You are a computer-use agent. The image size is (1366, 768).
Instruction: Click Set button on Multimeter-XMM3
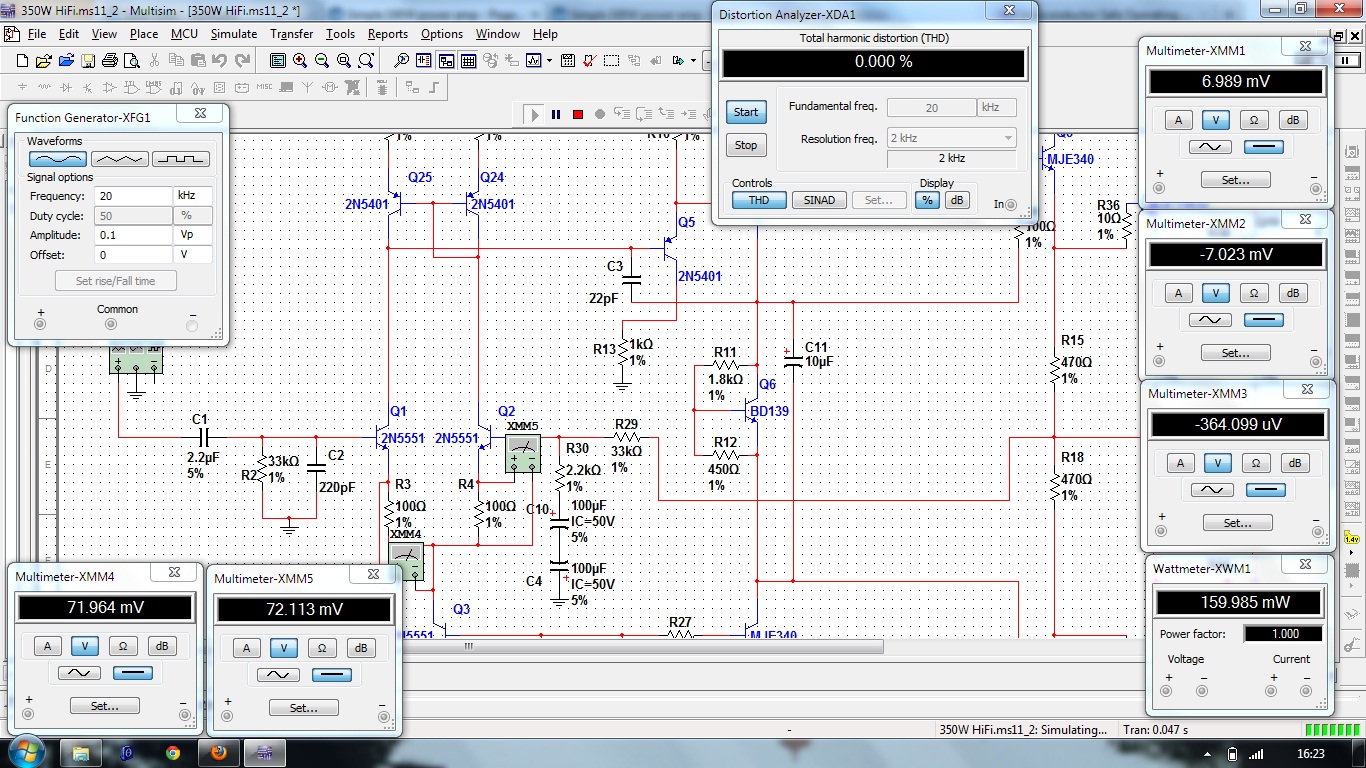point(1236,523)
